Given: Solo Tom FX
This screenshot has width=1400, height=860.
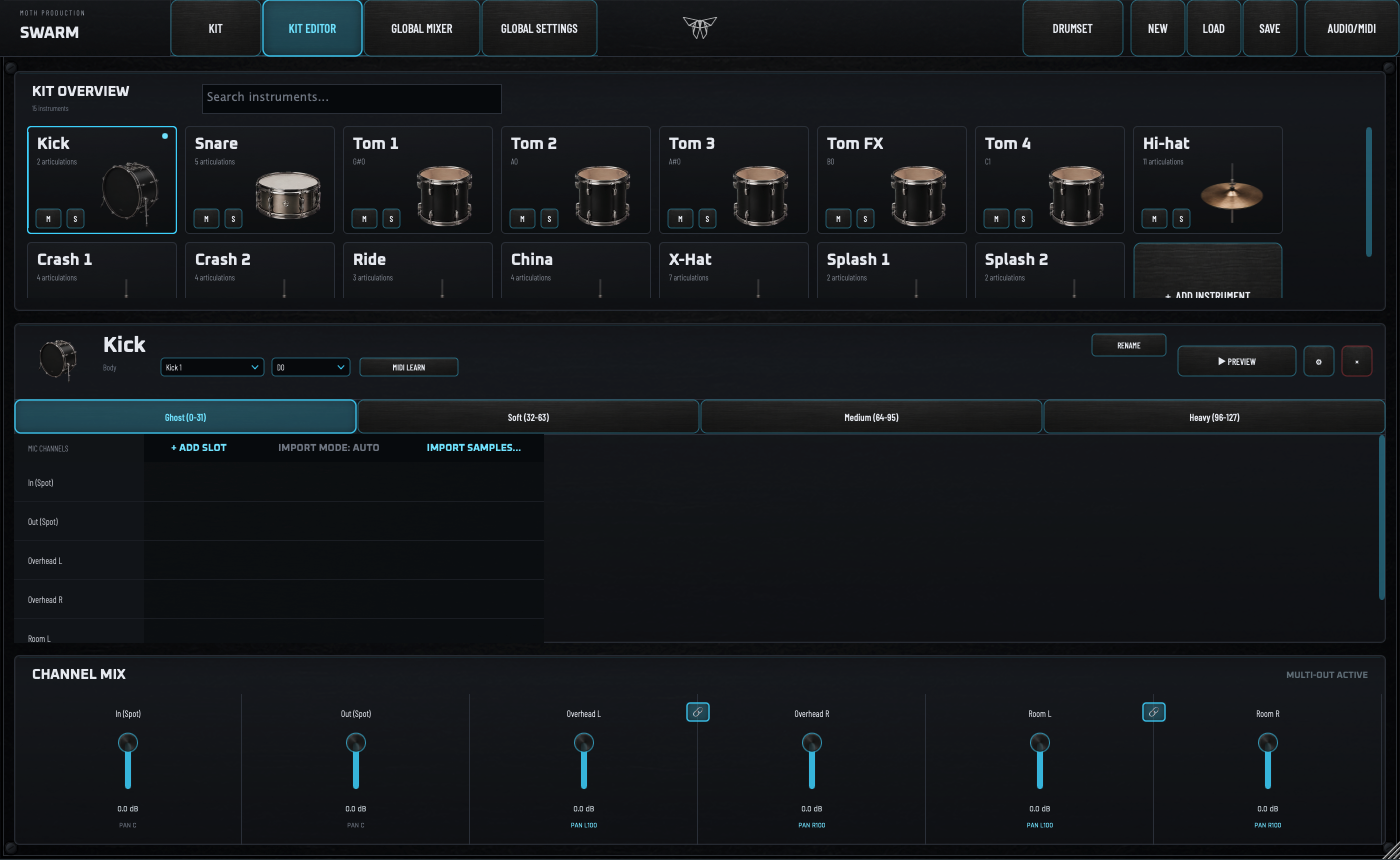Looking at the screenshot, I should point(864,218).
